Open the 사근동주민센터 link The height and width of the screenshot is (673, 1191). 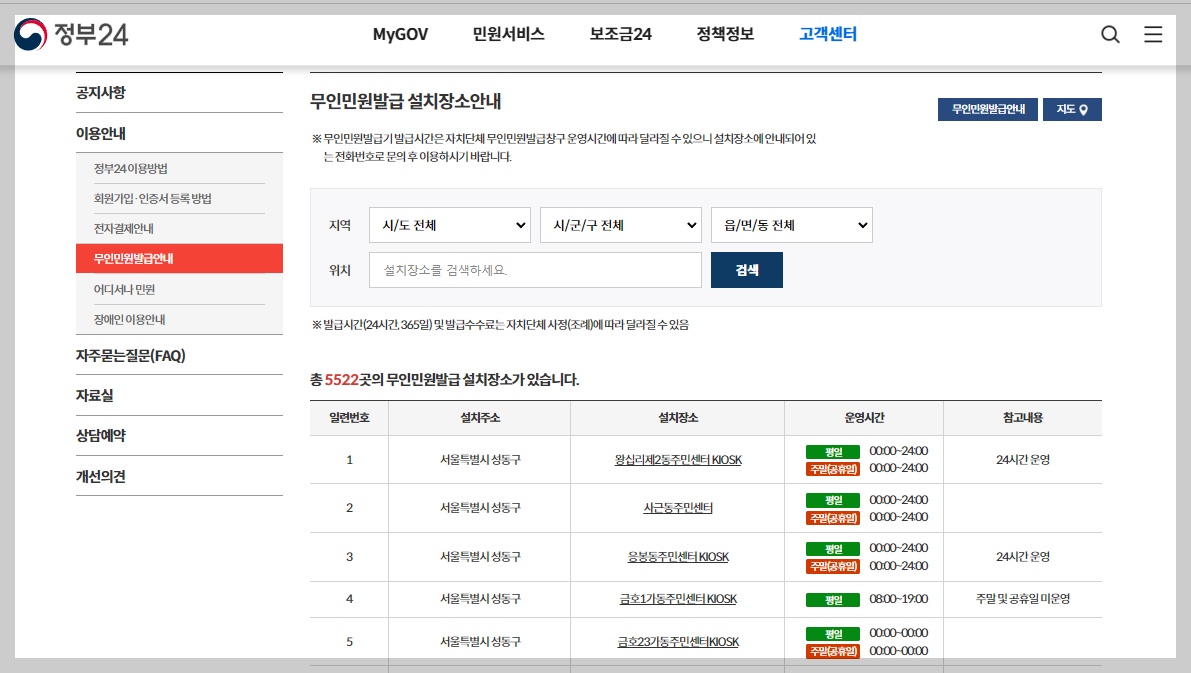tap(677, 507)
